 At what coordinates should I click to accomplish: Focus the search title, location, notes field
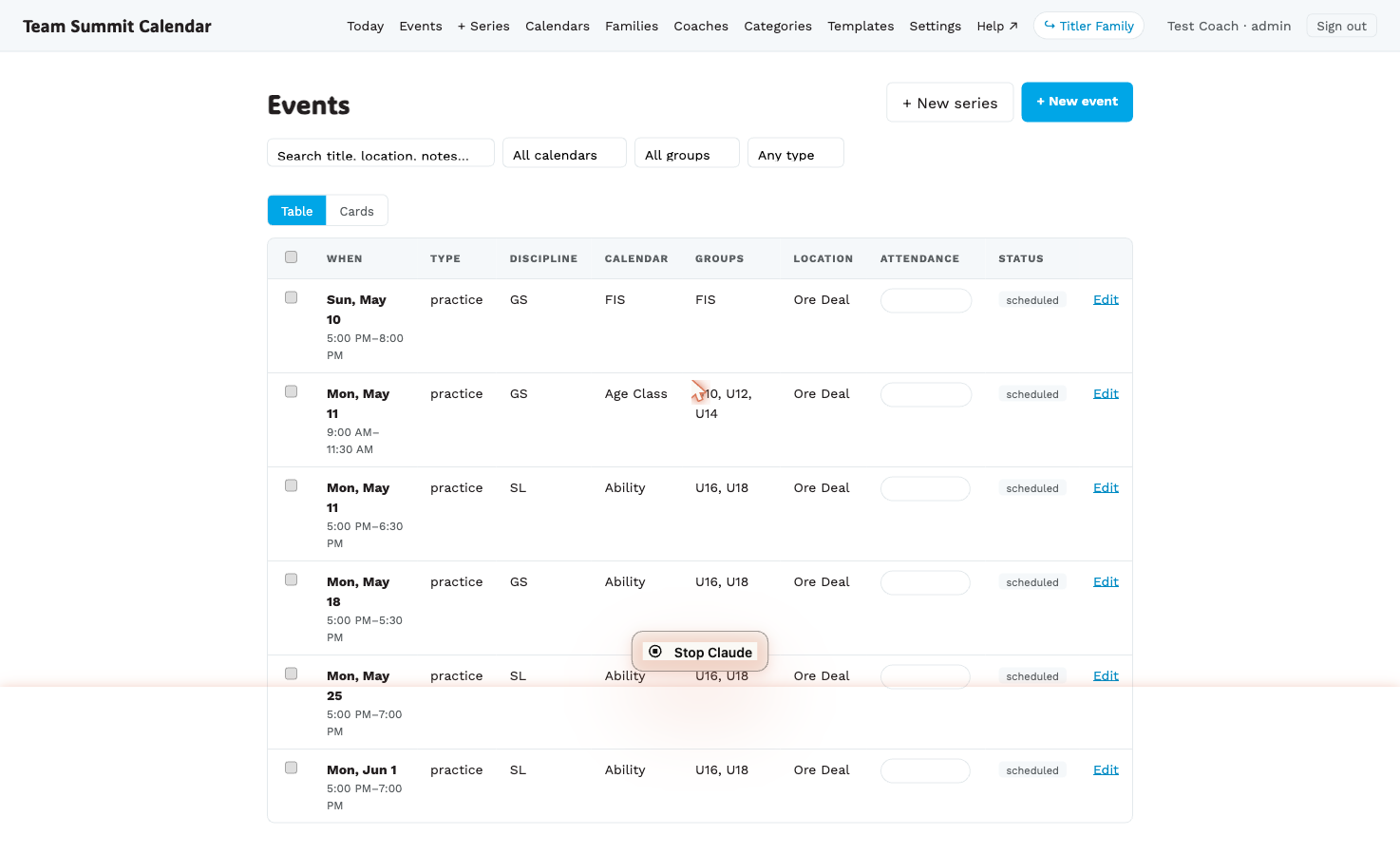pyautogui.click(x=381, y=154)
